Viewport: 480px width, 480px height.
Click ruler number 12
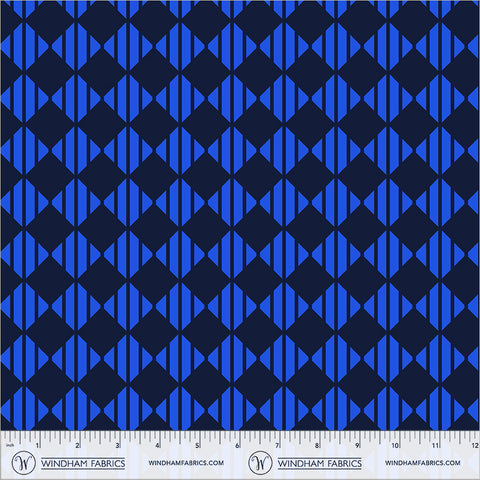click(475, 446)
